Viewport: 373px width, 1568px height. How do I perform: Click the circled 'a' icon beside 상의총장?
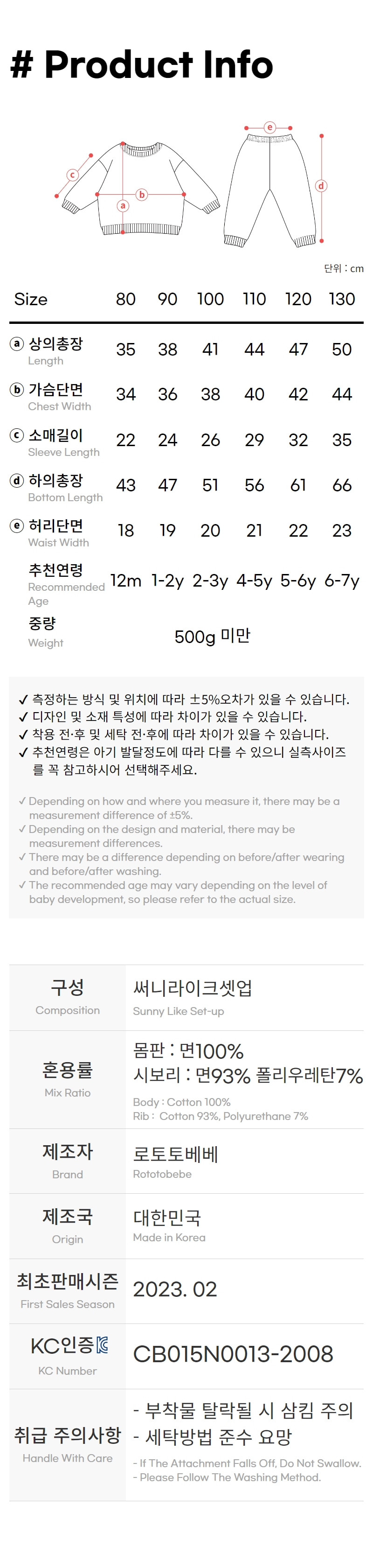pyautogui.click(x=17, y=344)
